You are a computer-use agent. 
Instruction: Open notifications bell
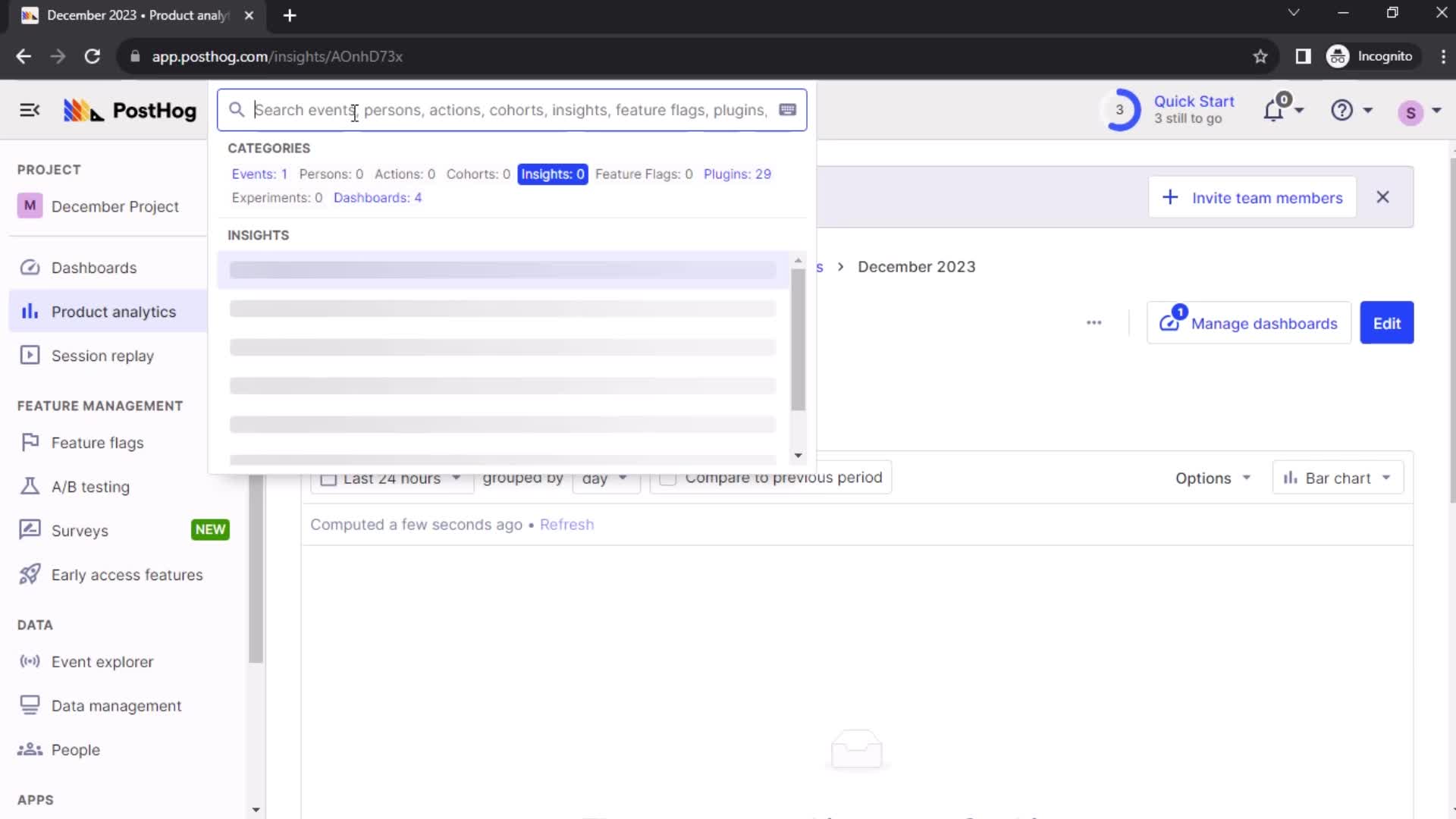point(1274,111)
